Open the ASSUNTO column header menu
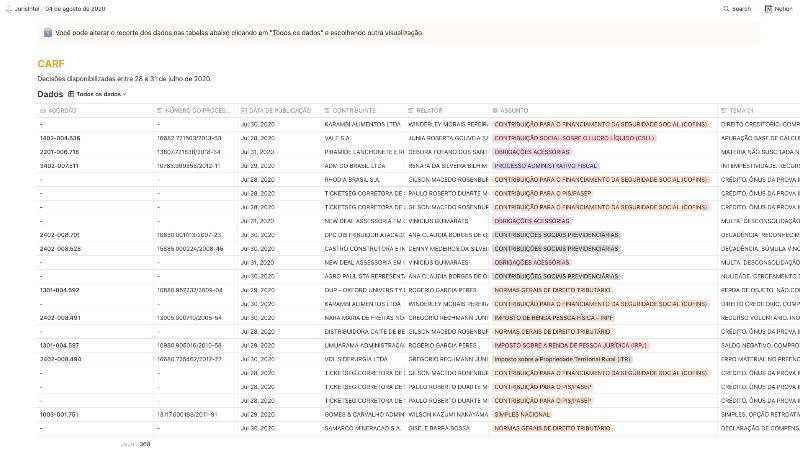800x451 pixels. click(603, 110)
